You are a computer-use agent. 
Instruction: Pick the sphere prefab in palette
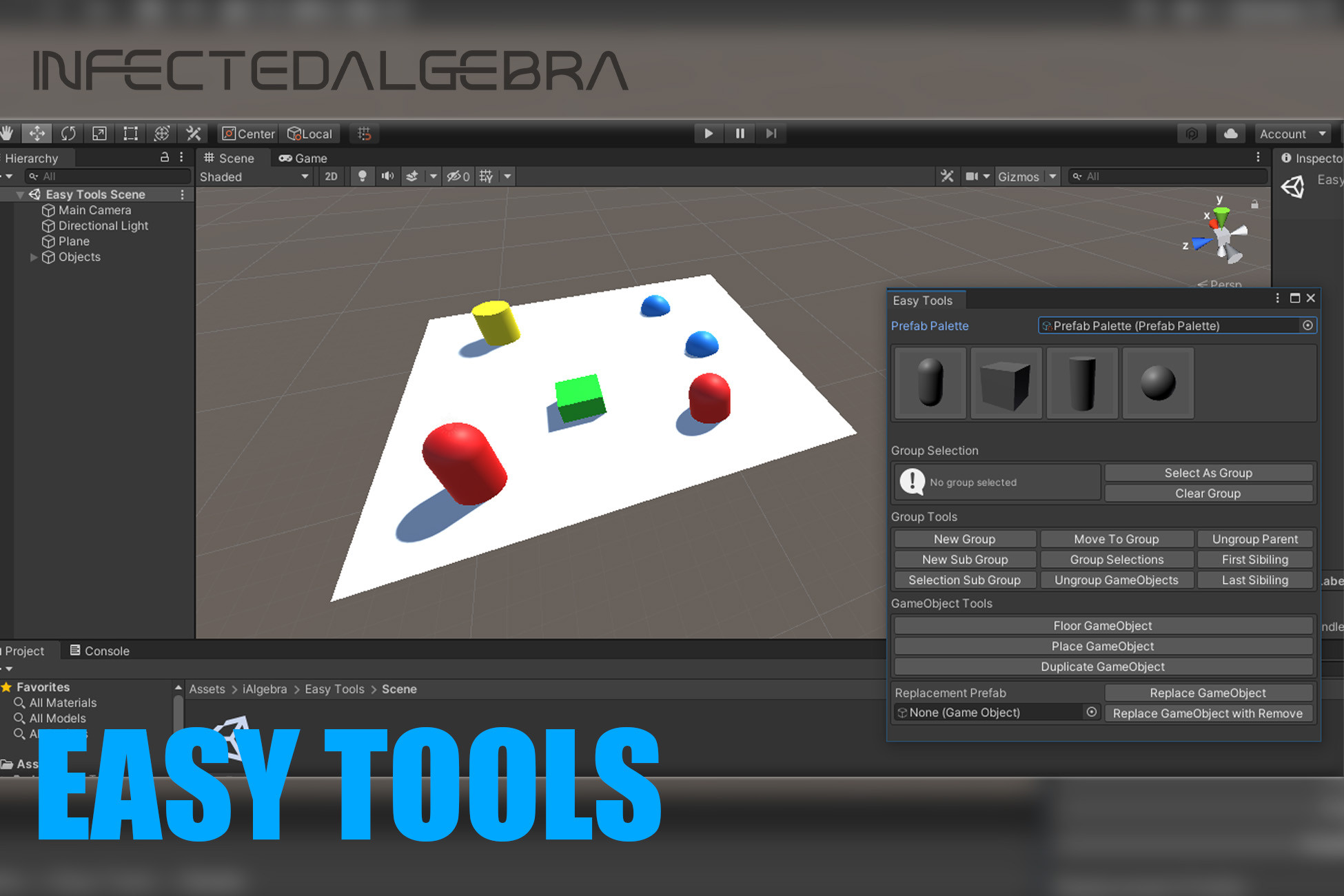pyautogui.click(x=1157, y=383)
